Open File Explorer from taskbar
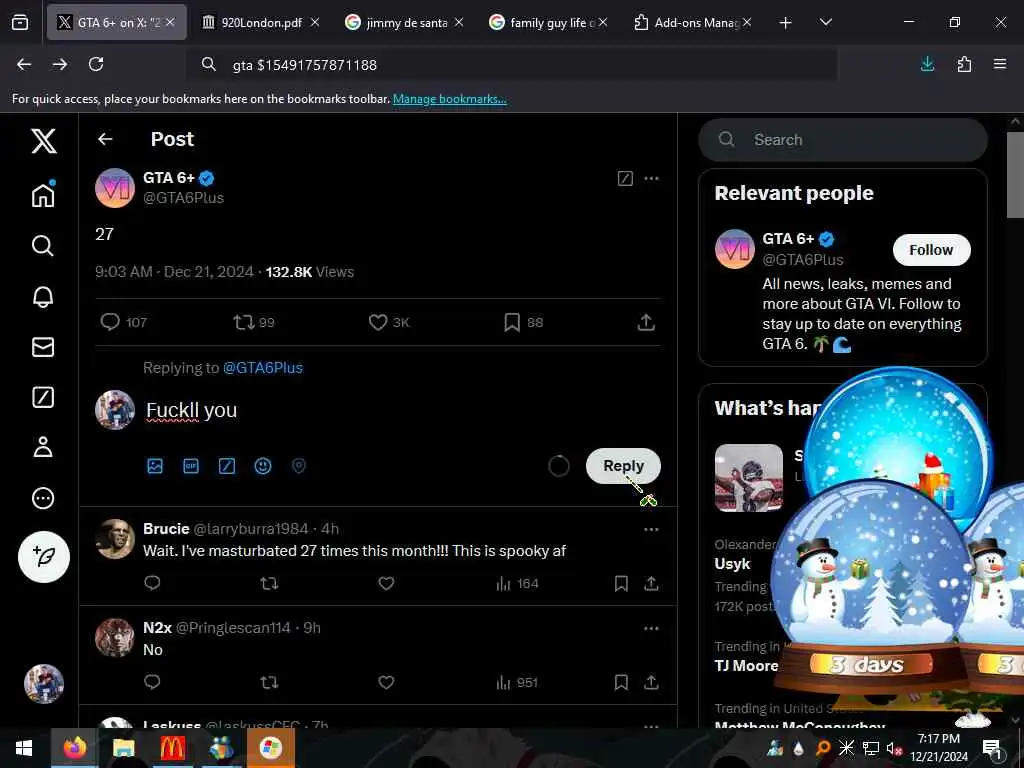This screenshot has width=1024, height=768. coord(123,748)
